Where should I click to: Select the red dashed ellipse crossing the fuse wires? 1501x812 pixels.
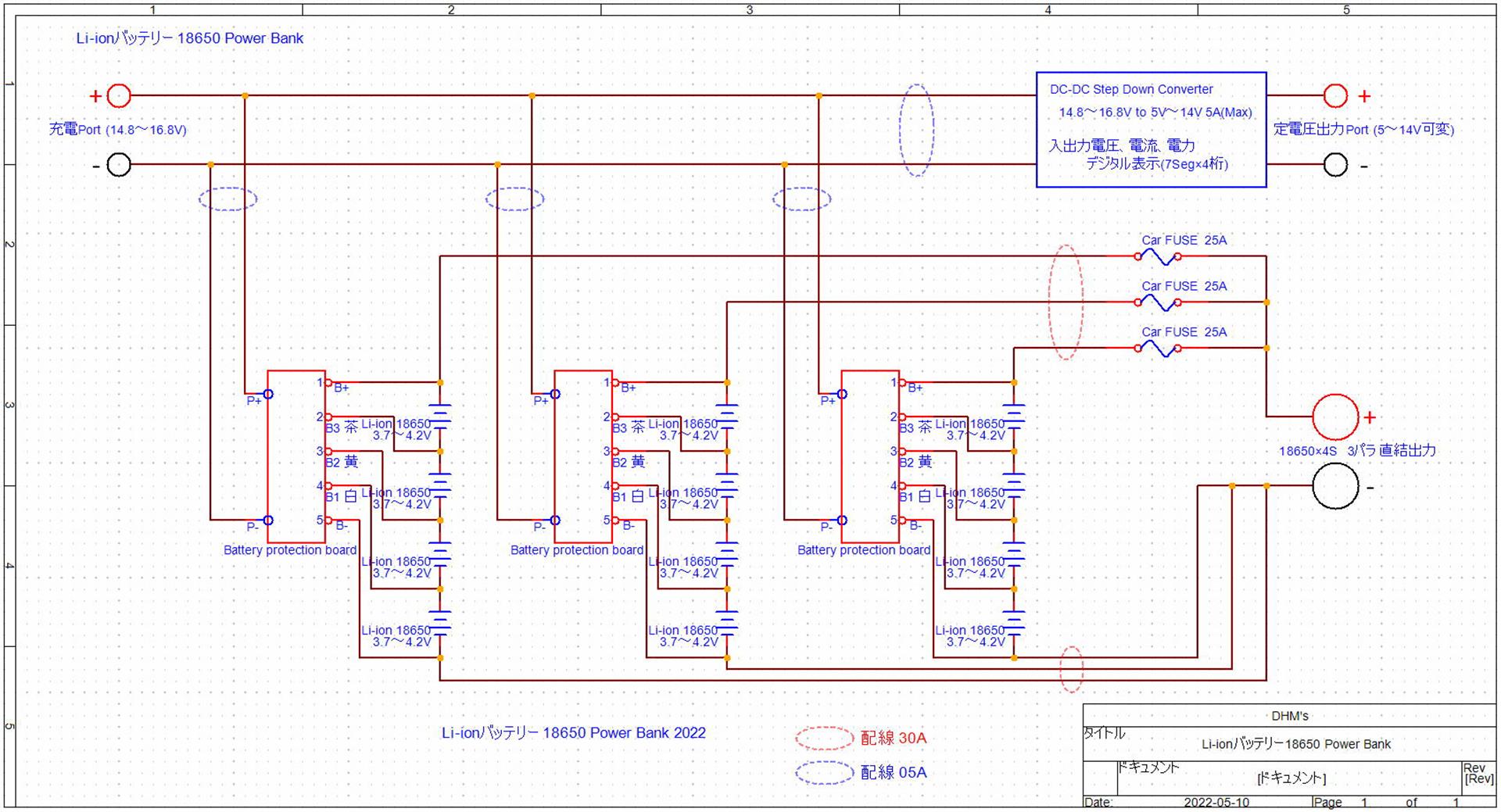tap(1066, 302)
